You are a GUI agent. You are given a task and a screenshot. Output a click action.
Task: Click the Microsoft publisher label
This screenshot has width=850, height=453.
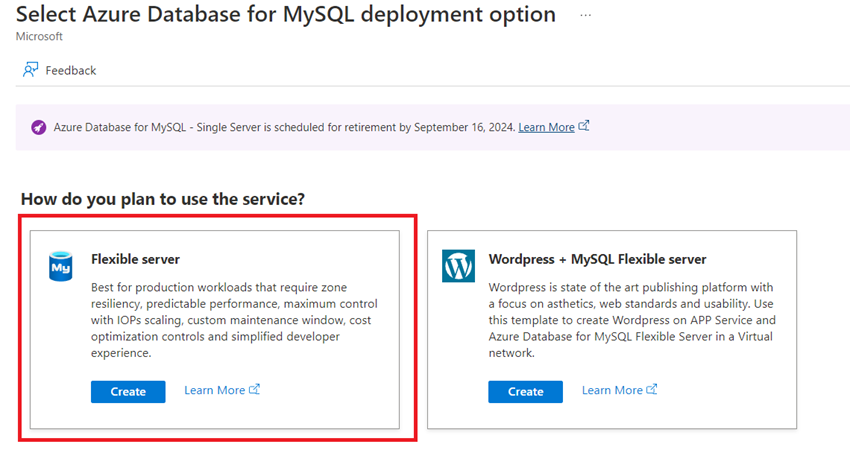click(39, 36)
